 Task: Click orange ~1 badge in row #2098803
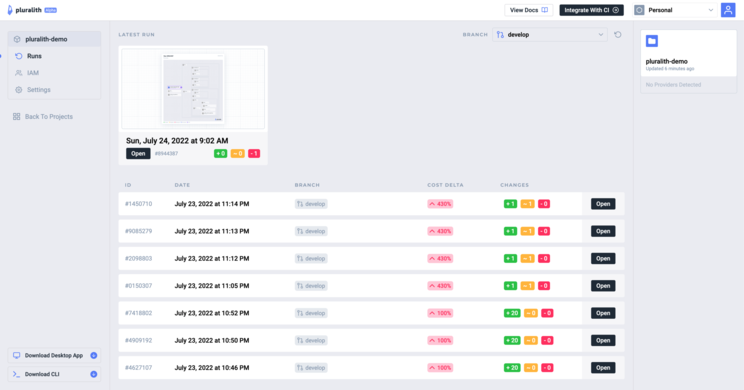527,259
